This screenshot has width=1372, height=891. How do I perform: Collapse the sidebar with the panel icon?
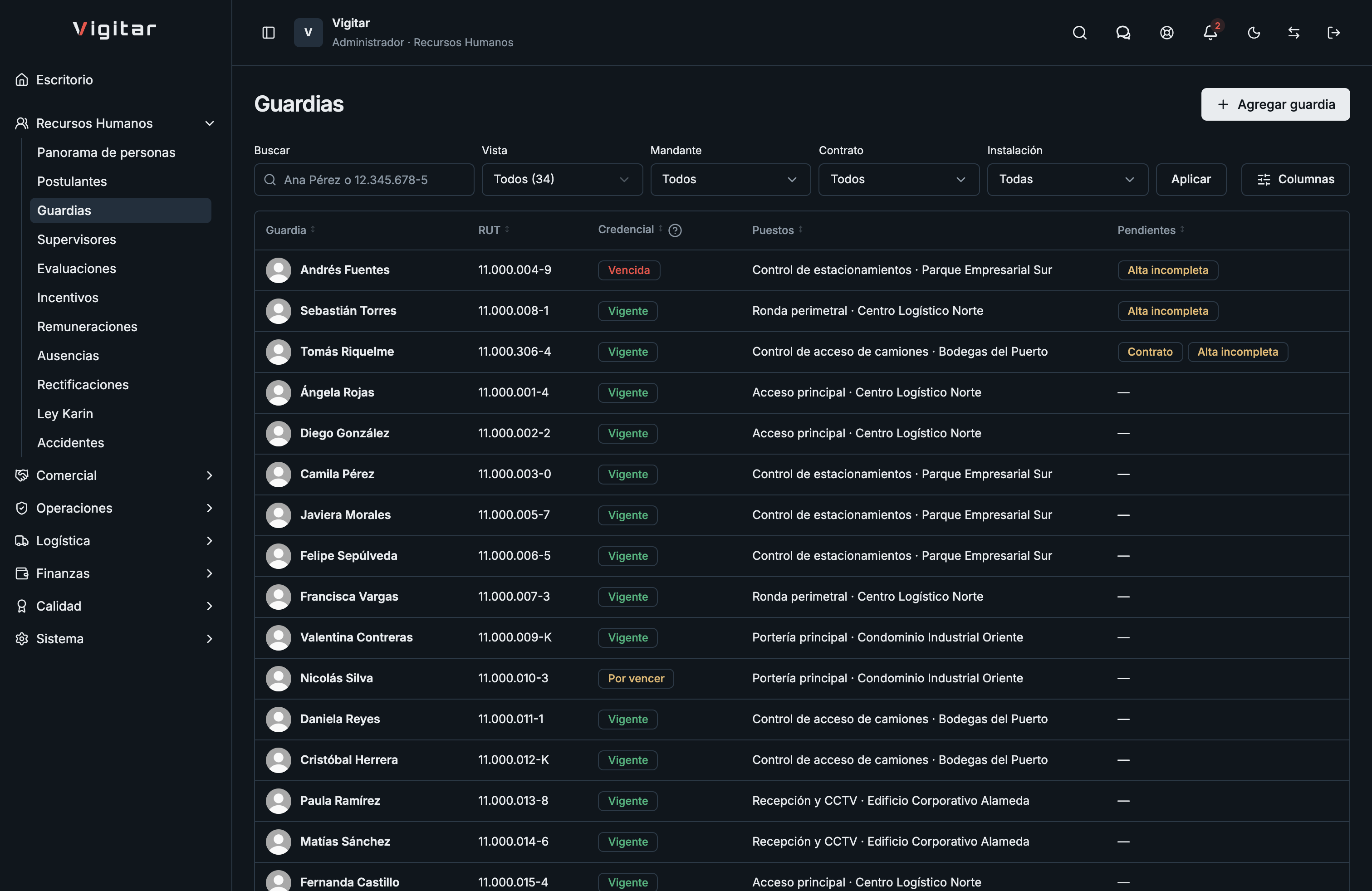tap(269, 33)
